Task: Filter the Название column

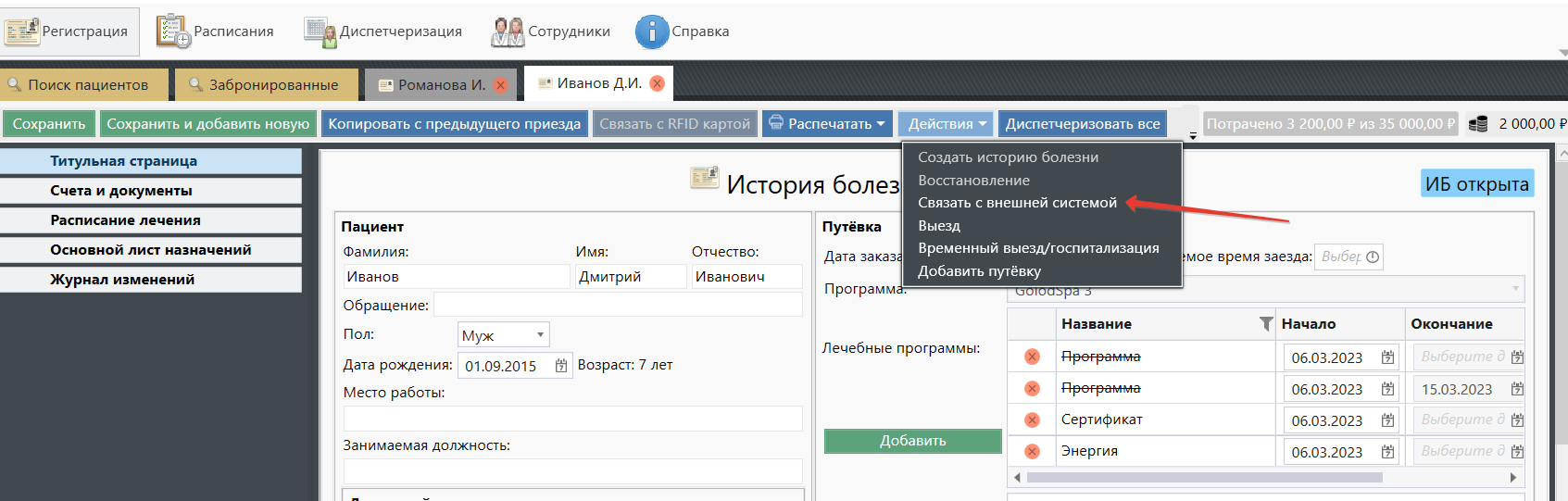Action: [1265, 324]
